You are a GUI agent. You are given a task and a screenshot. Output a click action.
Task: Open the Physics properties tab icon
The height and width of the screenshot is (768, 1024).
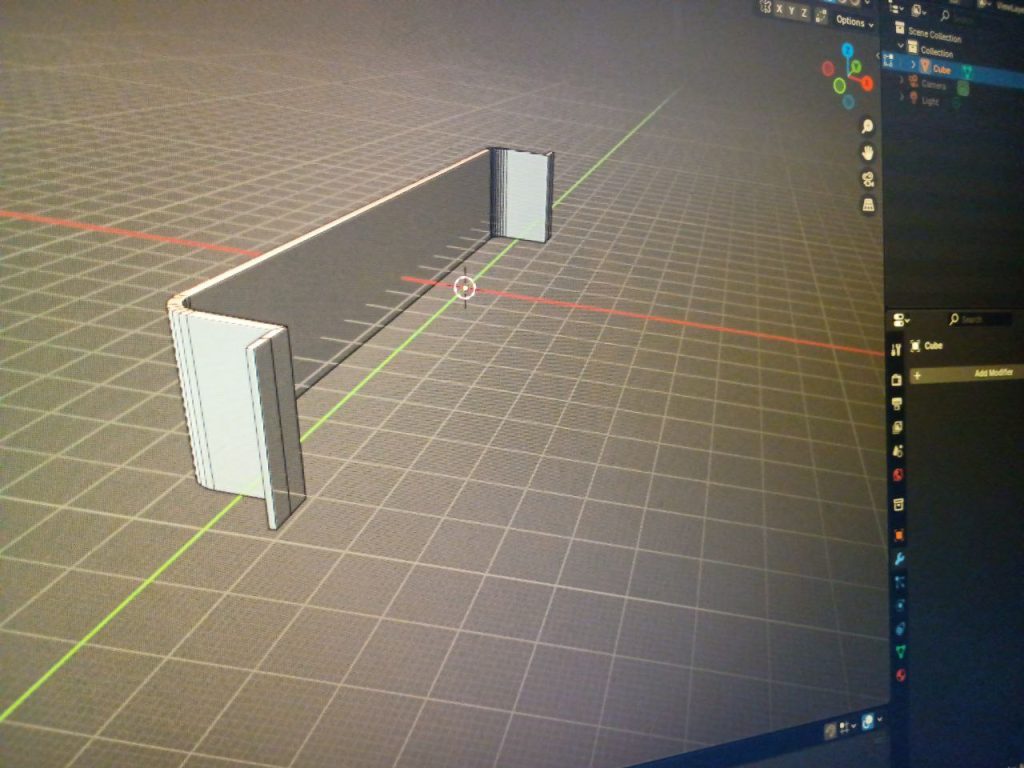point(900,605)
